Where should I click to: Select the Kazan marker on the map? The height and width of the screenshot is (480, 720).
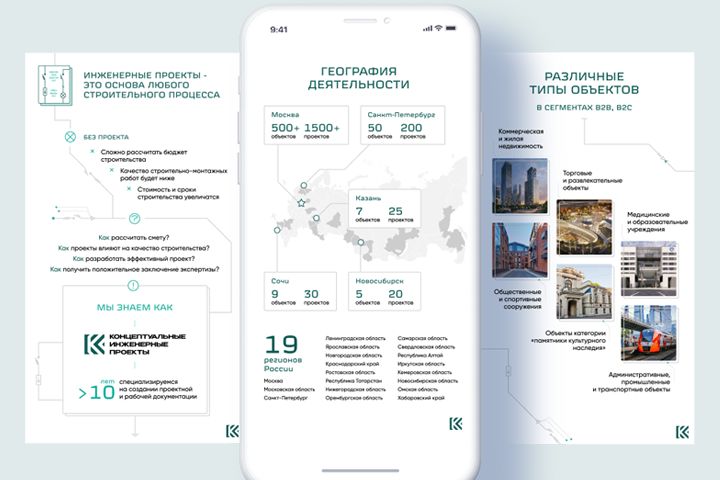[316, 218]
